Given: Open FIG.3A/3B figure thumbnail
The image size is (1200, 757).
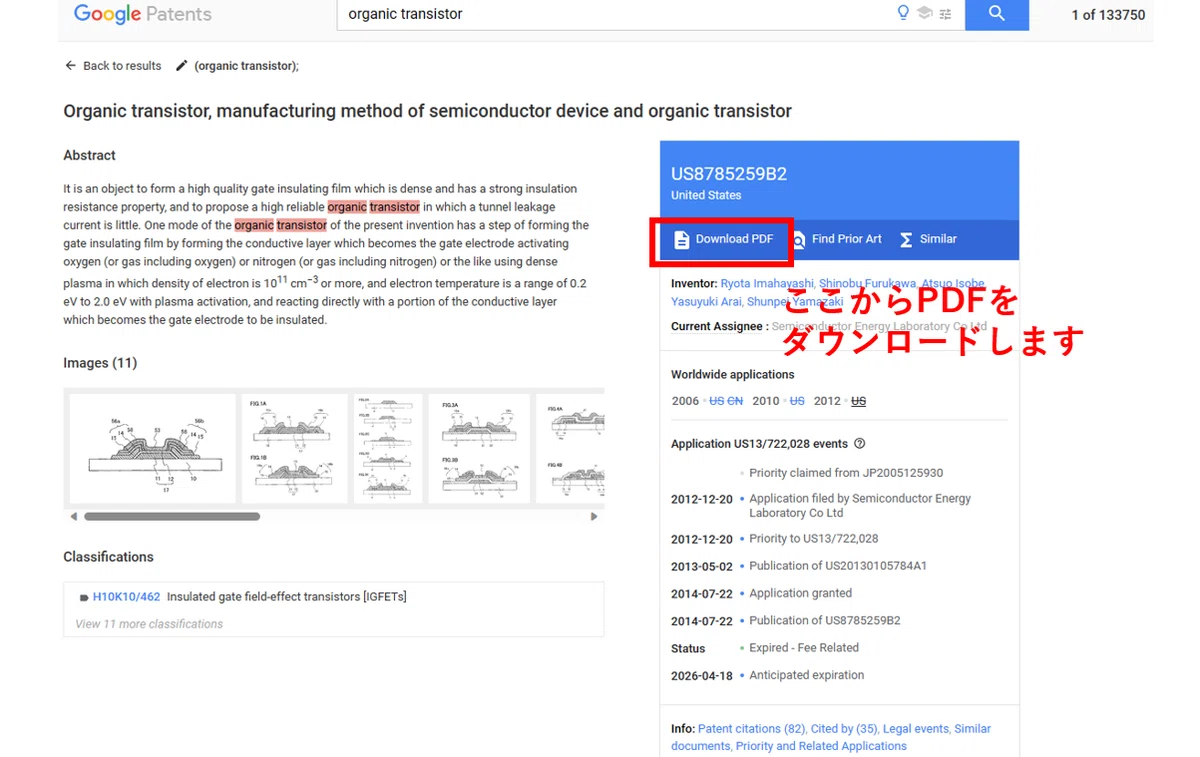Looking at the screenshot, I should click(x=479, y=448).
